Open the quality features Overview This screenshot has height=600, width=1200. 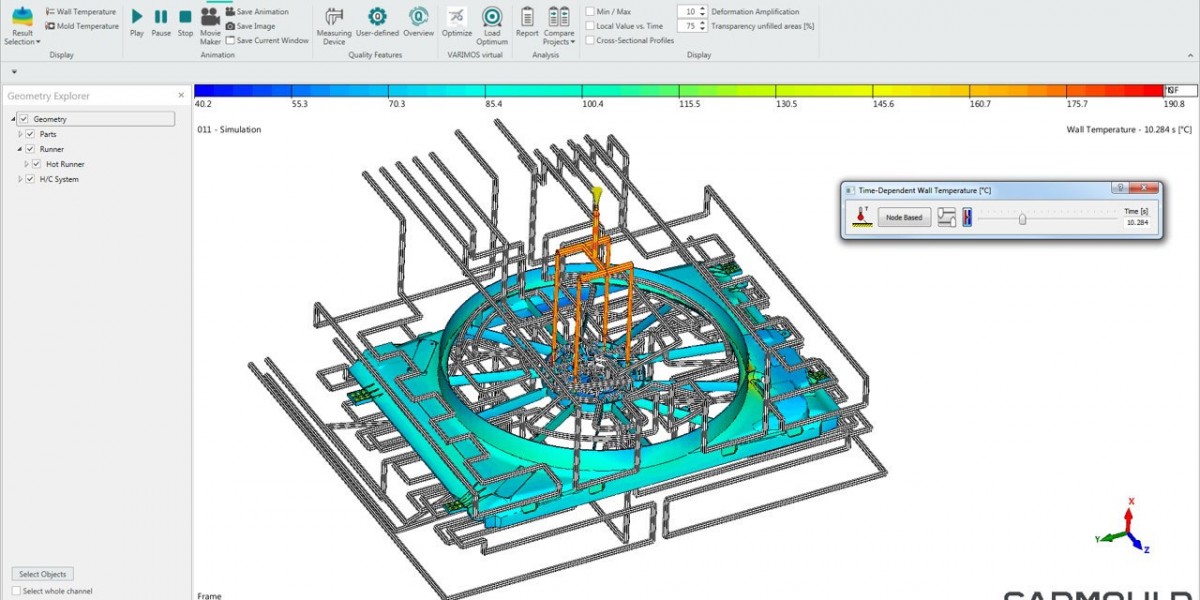click(418, 18)
